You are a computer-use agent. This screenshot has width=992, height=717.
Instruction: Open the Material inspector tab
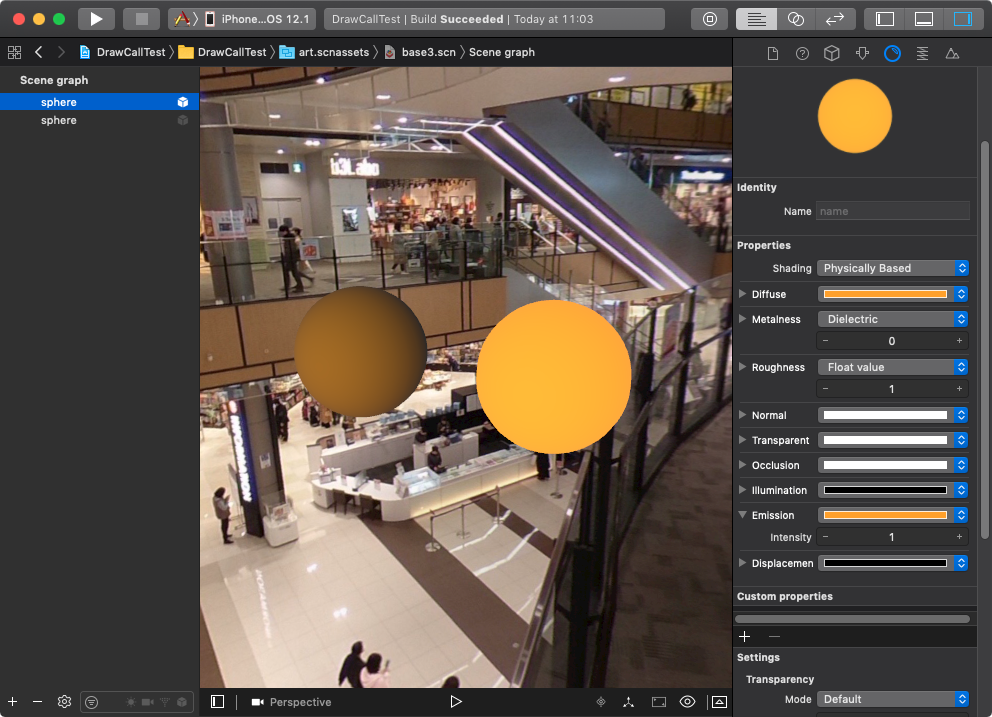click(892, 54)
